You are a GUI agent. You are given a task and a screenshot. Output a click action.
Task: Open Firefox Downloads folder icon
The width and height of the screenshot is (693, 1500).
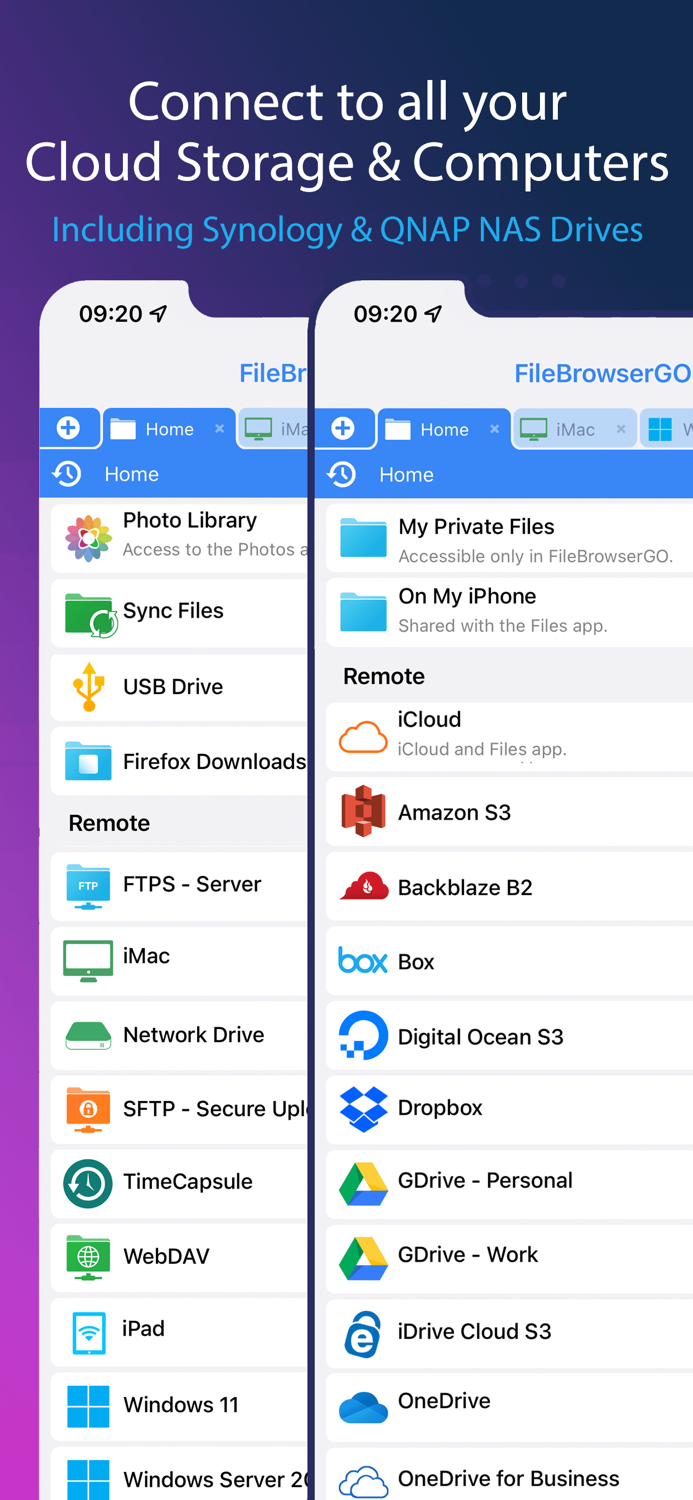point(88,761)
